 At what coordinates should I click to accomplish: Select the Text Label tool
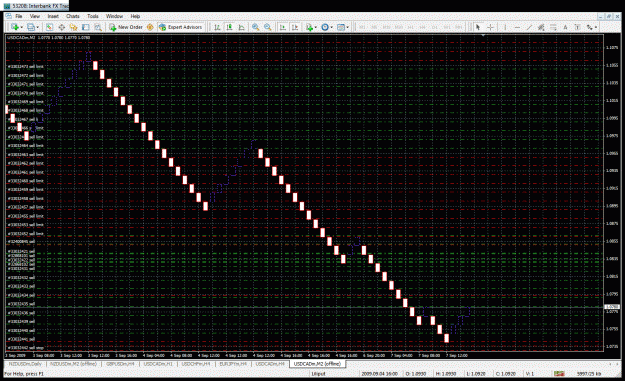coord(577,27)
